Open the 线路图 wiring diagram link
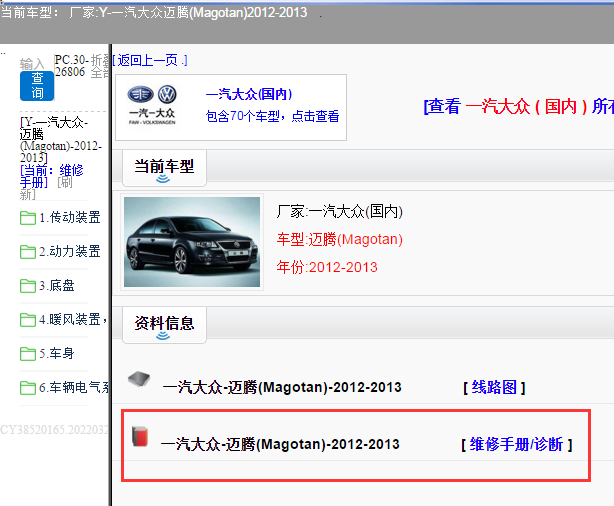Viewport: 614px width, 506px height. [x=494, y=387]
